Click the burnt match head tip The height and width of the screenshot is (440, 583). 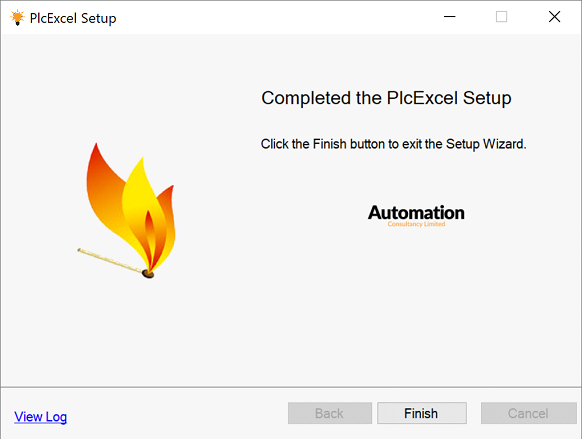tap(148, 274)
